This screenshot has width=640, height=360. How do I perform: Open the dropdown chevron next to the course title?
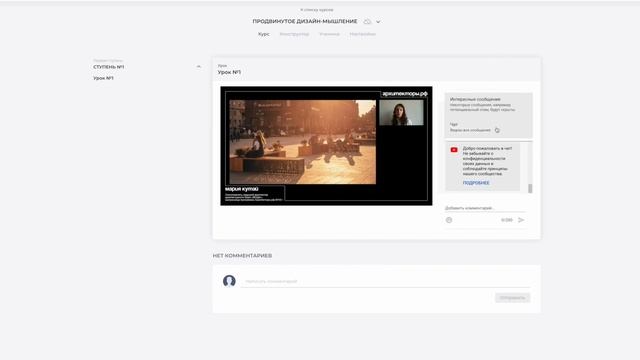pyautogui.click(x=378, y=22)
